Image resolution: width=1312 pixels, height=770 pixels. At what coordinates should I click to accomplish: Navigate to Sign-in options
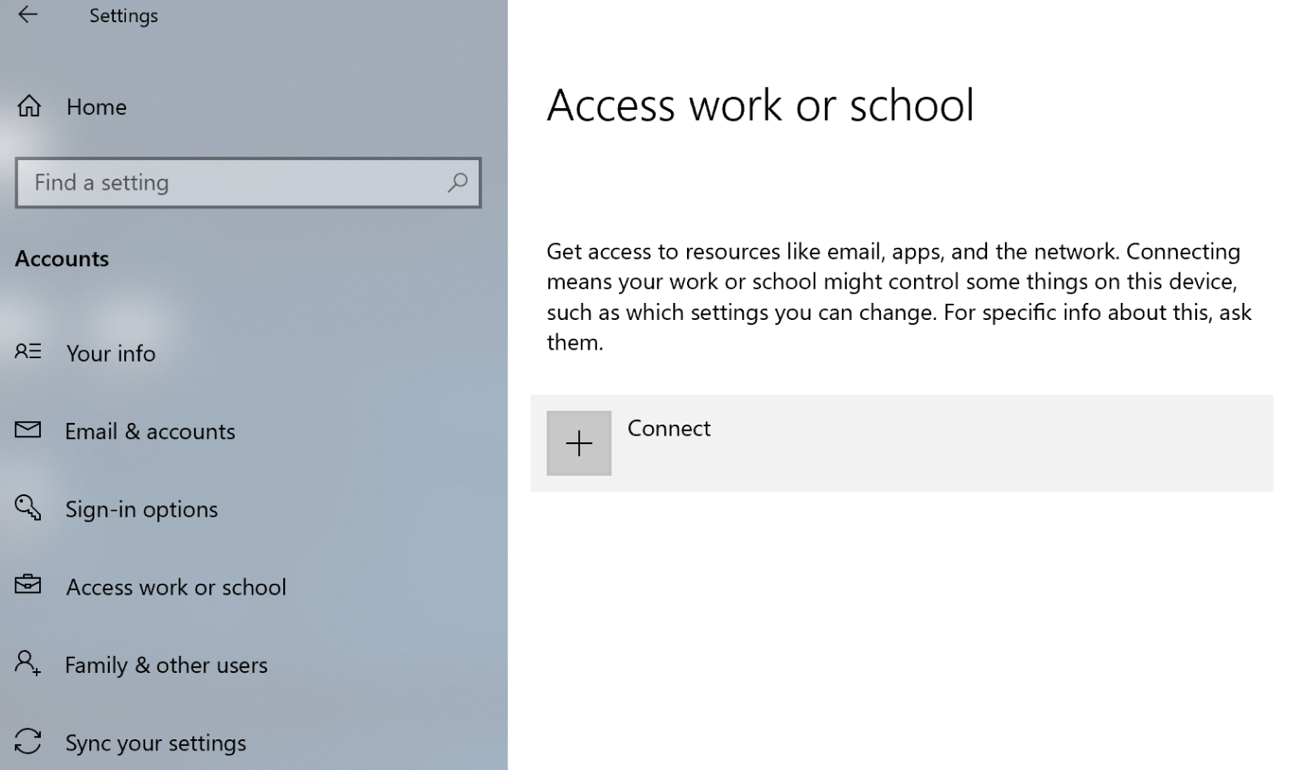click(141, 509)
